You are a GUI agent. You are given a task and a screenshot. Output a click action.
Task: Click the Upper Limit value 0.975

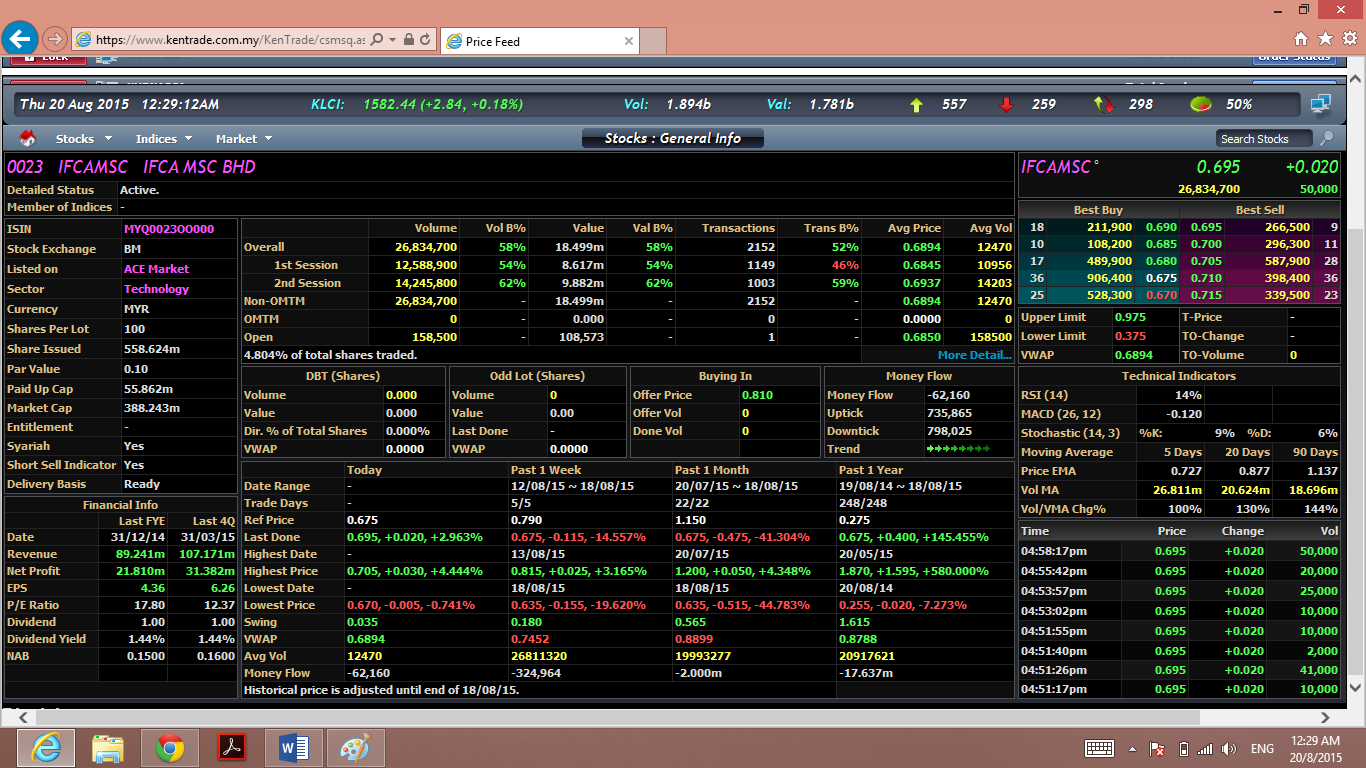click(x=1130, y=317)
